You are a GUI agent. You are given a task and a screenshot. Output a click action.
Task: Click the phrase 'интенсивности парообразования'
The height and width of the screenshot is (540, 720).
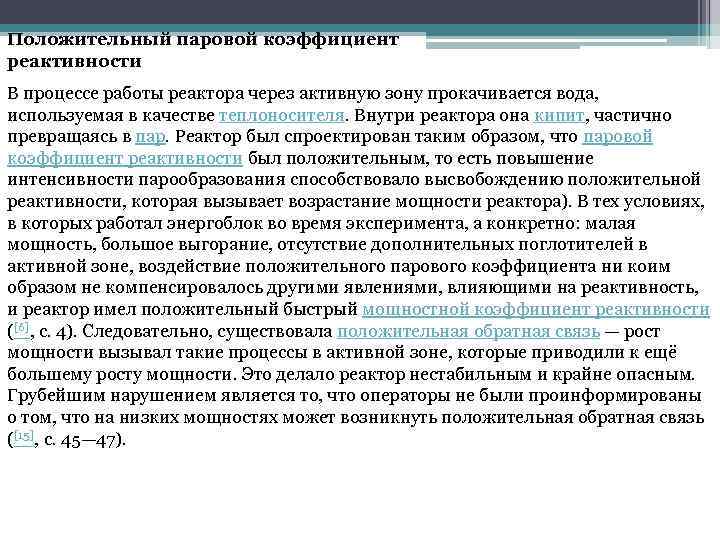[x=146, y=180]
